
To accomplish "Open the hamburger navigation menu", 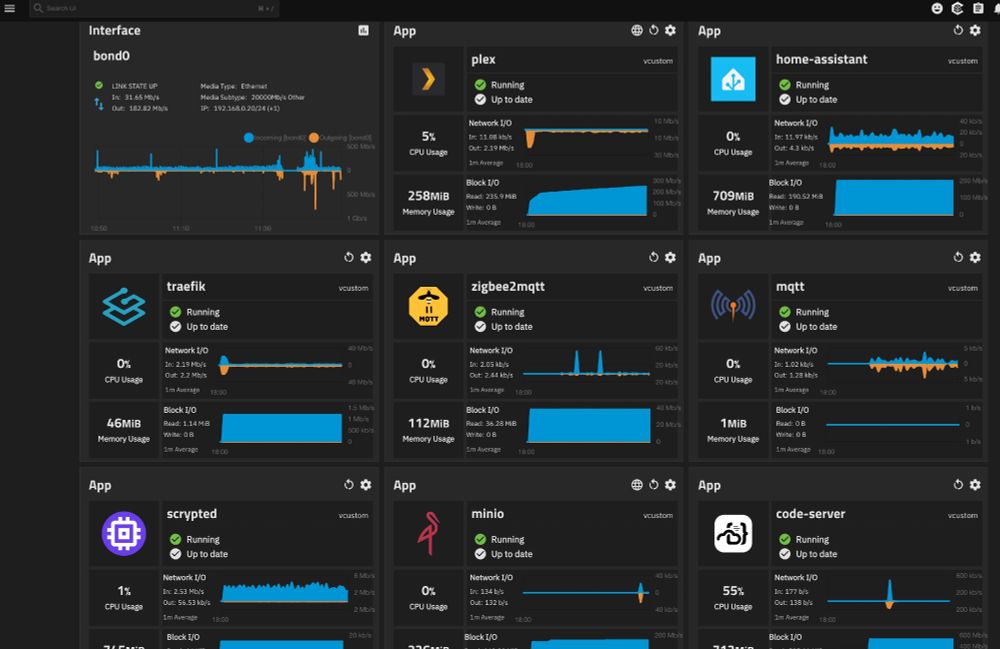I will [10, 8].
